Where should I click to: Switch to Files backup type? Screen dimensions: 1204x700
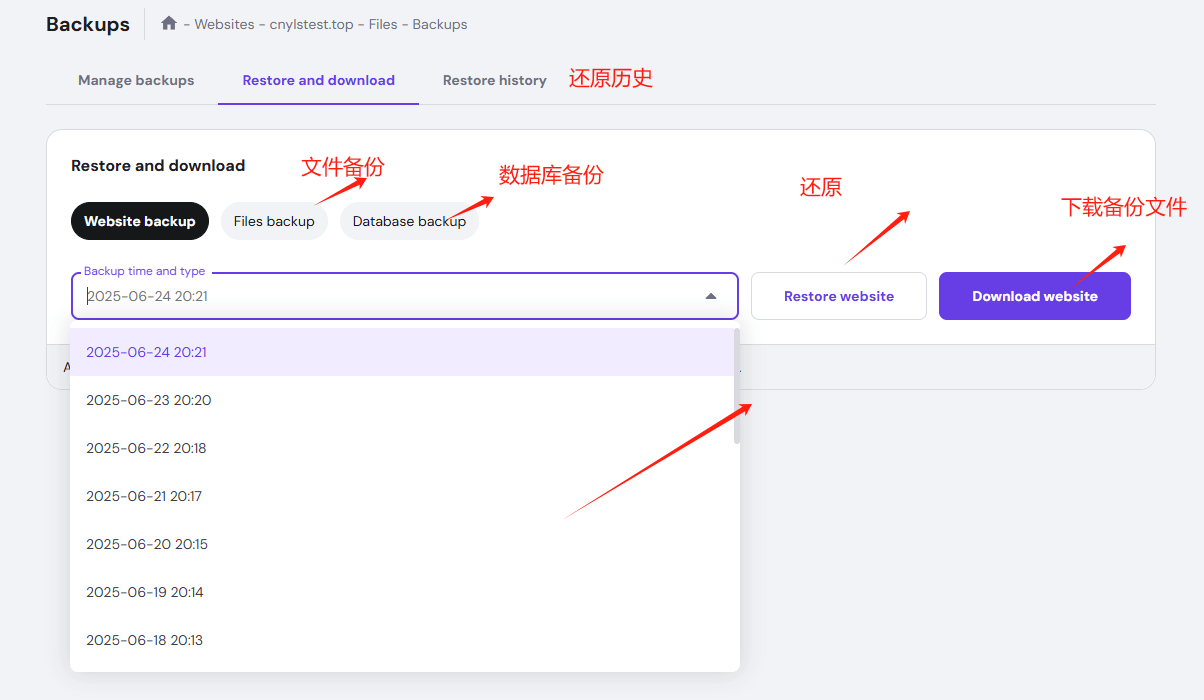(x=274, y=221)
